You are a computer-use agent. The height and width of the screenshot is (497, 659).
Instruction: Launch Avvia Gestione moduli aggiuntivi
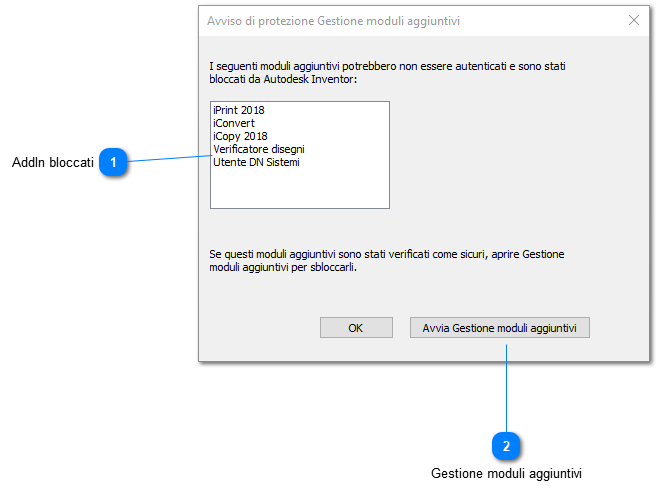pos(500,328)
